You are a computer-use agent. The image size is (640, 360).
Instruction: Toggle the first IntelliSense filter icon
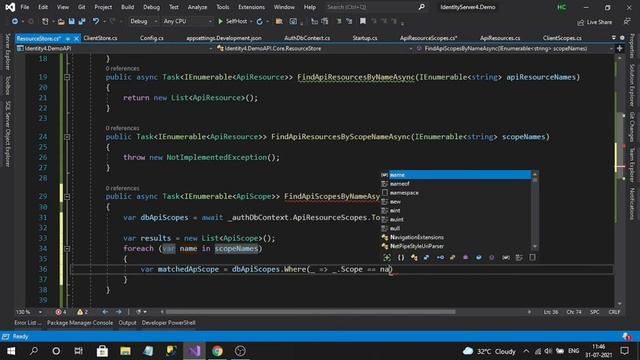point(387,258)
